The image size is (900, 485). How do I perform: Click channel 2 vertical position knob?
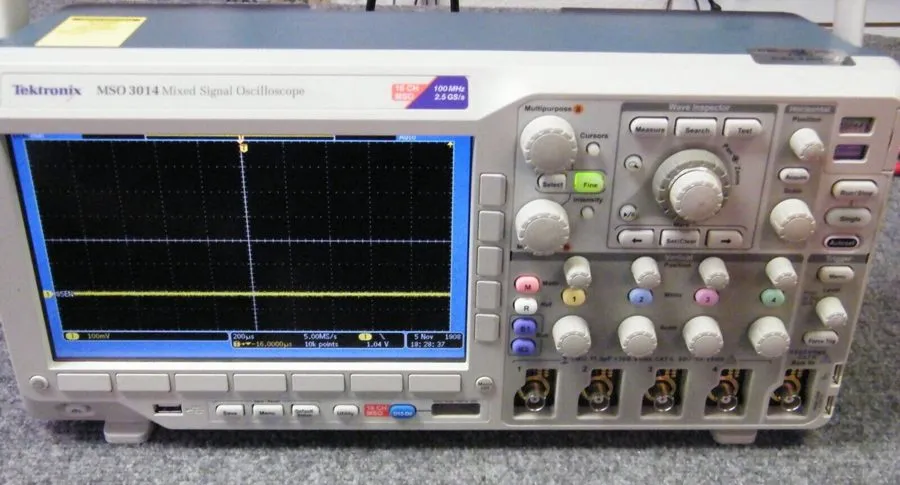[x=646, y=271]
